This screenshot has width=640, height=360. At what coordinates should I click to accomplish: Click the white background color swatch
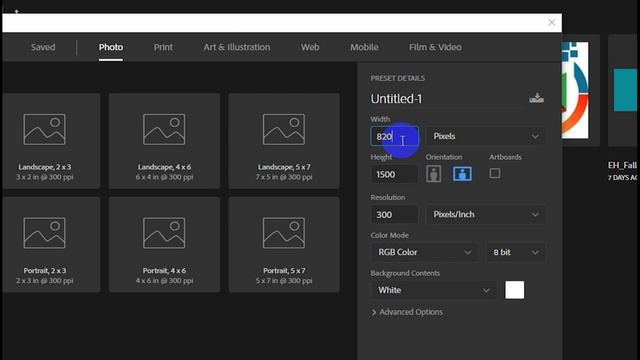[x=514, y=290]
